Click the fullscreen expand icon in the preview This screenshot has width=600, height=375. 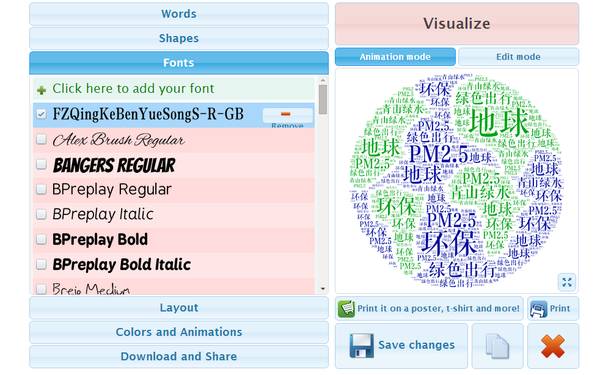click(567, 282)
